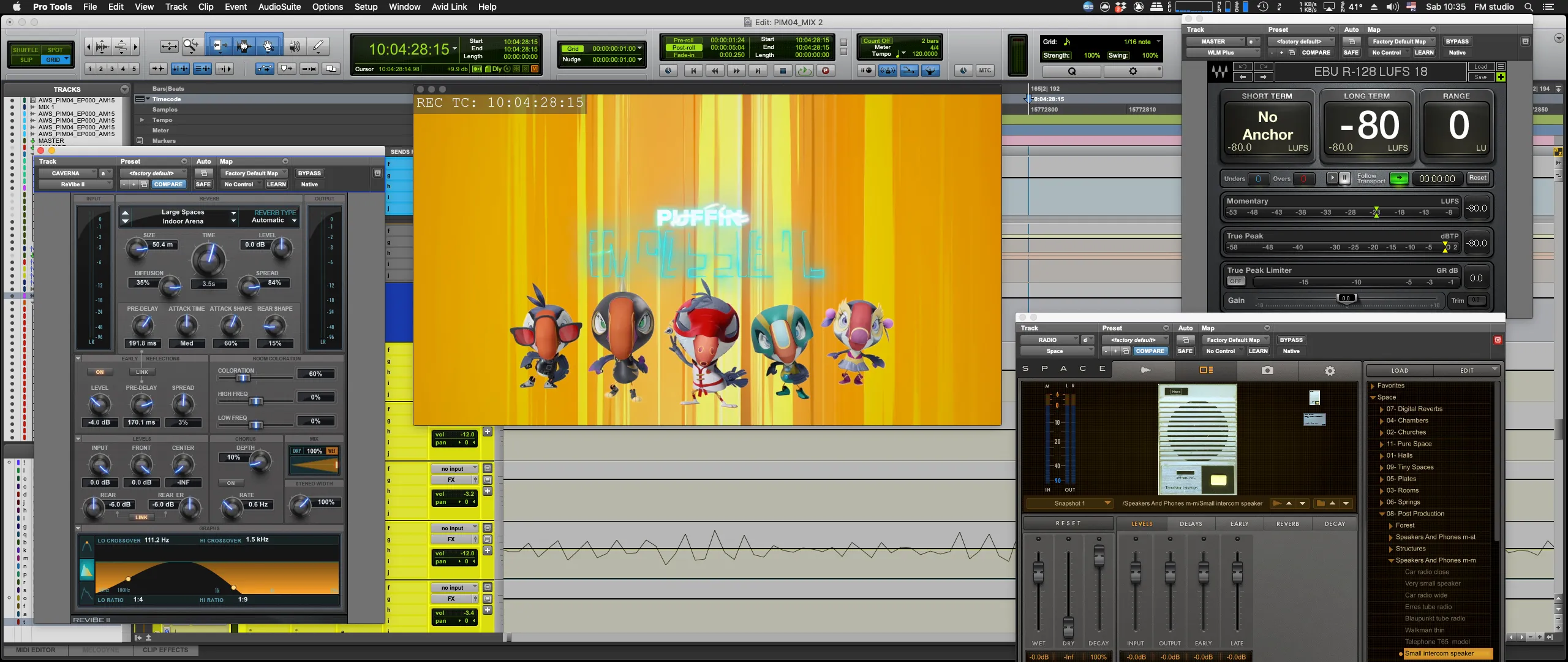
Task: Open Snapshot 1 dropdown in Space
Action: point(1069,503)
